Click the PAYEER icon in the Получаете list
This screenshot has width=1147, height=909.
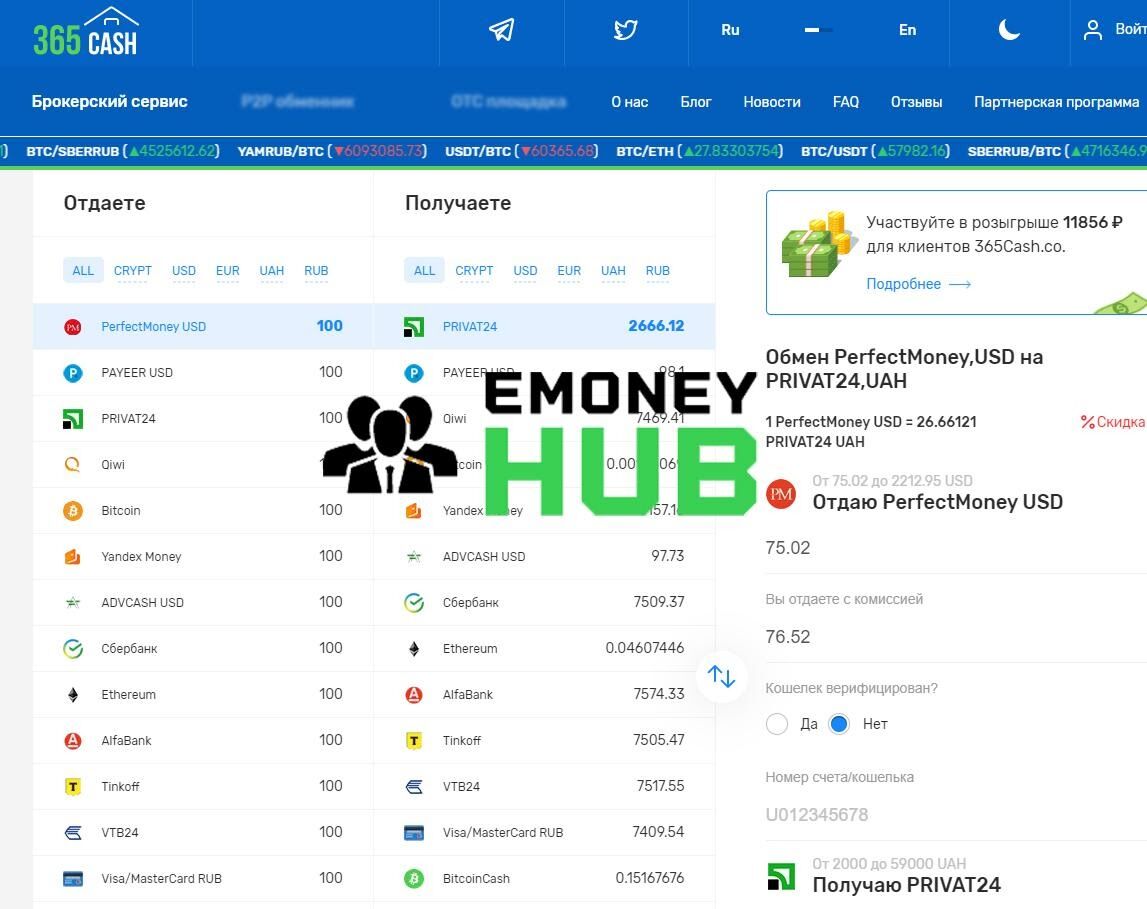tap(414, 373)
